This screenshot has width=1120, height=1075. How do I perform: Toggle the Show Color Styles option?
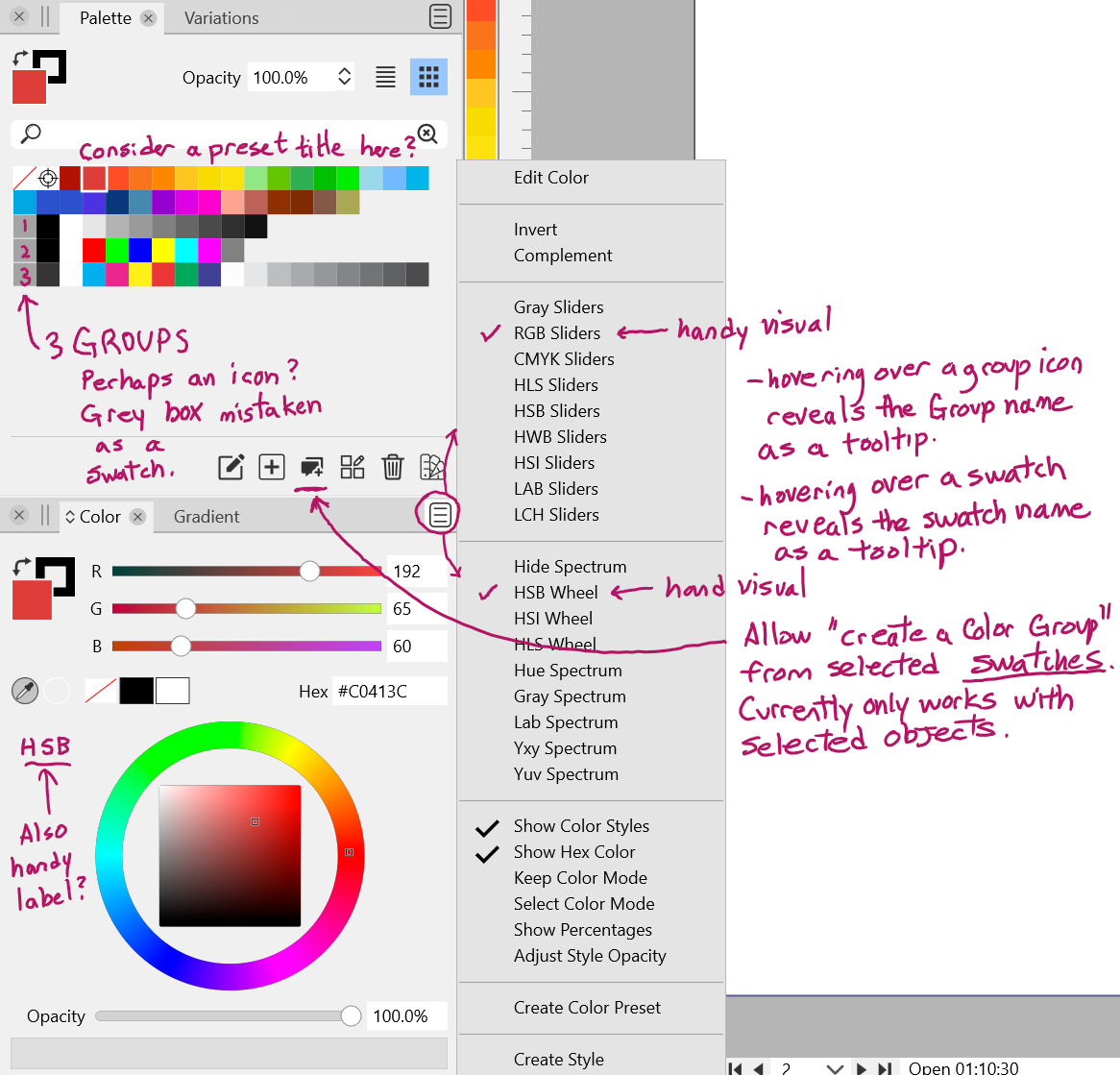[x=581, y=826]
